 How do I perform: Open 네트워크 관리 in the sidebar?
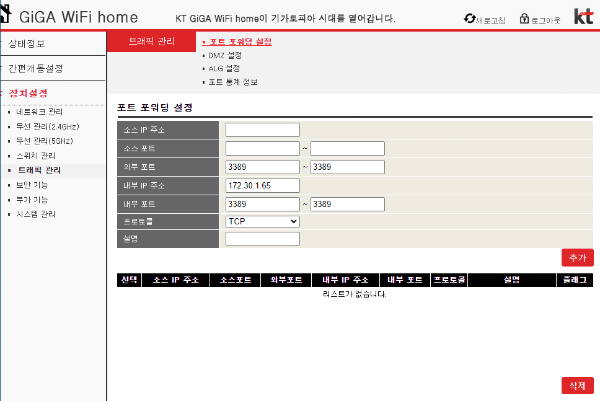click(39, 111)
